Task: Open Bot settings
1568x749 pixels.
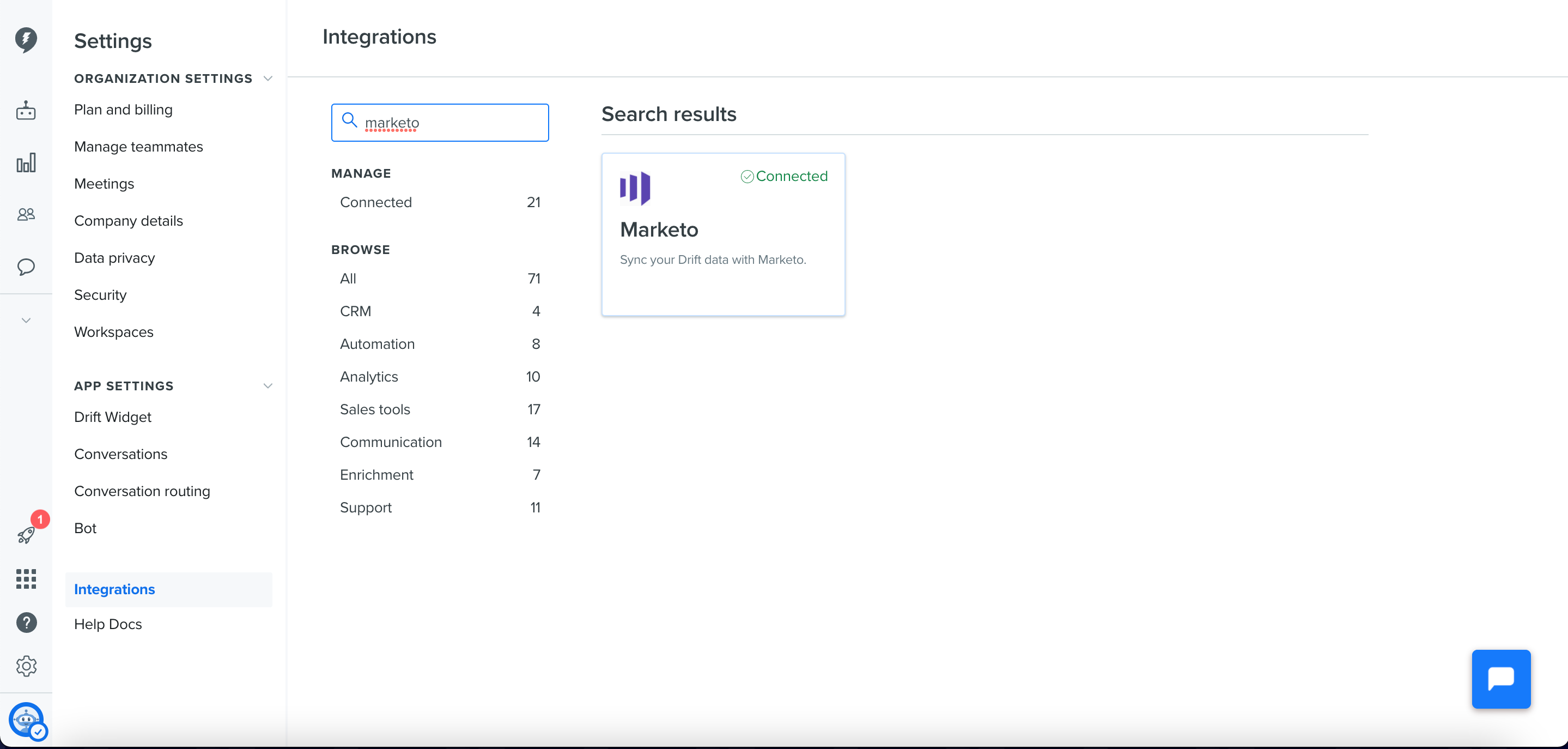Action: pos(85,529)
